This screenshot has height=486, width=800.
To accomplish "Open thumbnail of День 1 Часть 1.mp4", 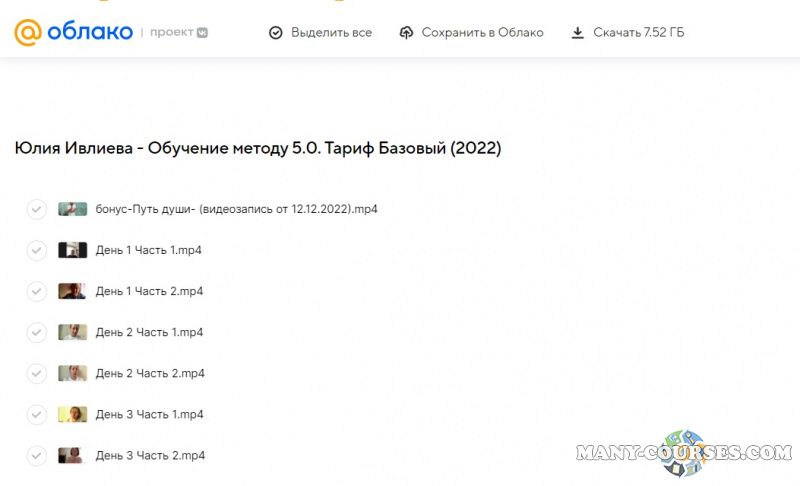I will click(72, 250).
